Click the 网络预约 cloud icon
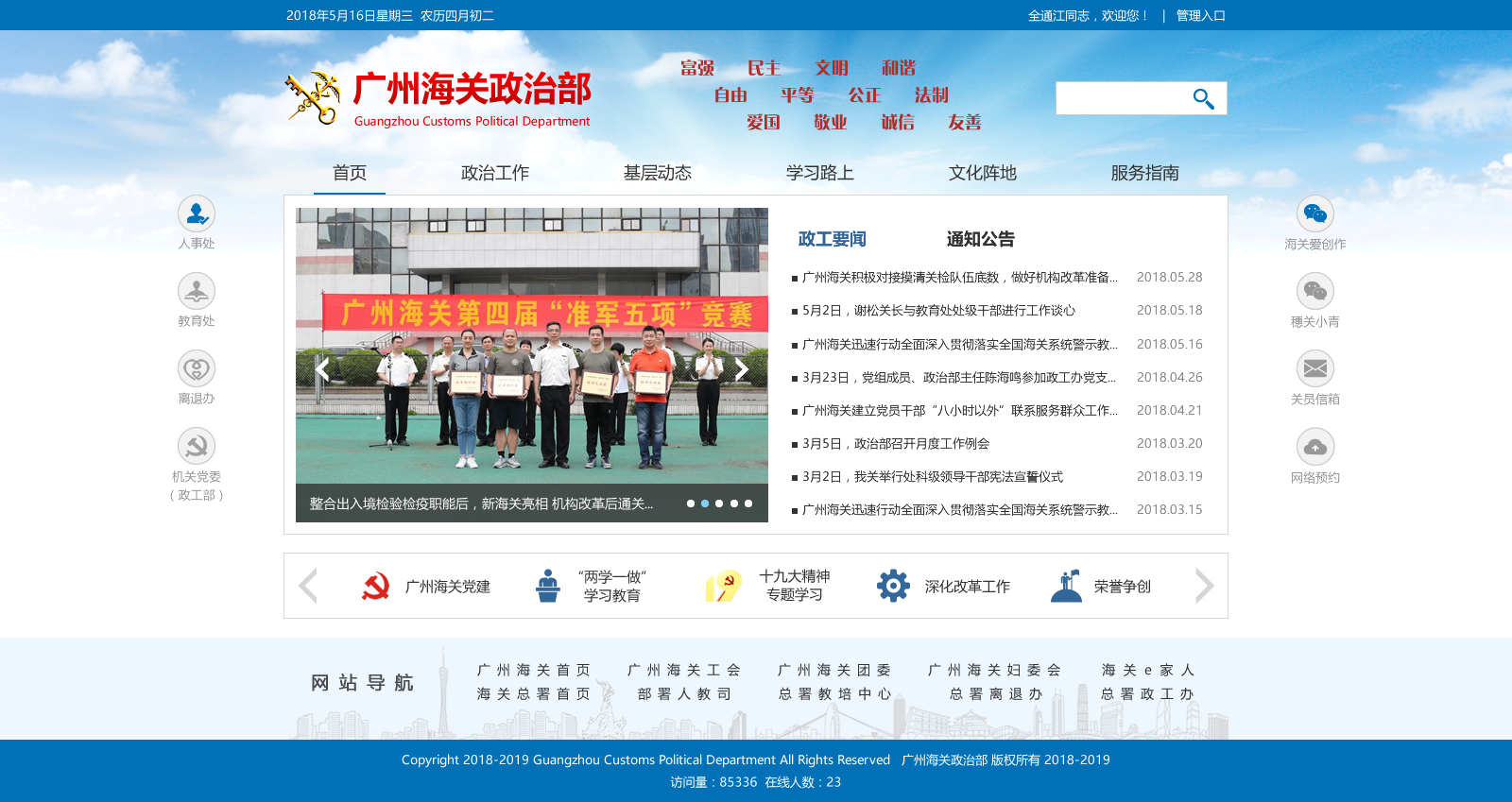This screenshot has width=1512, height=802. [1314, 447]
